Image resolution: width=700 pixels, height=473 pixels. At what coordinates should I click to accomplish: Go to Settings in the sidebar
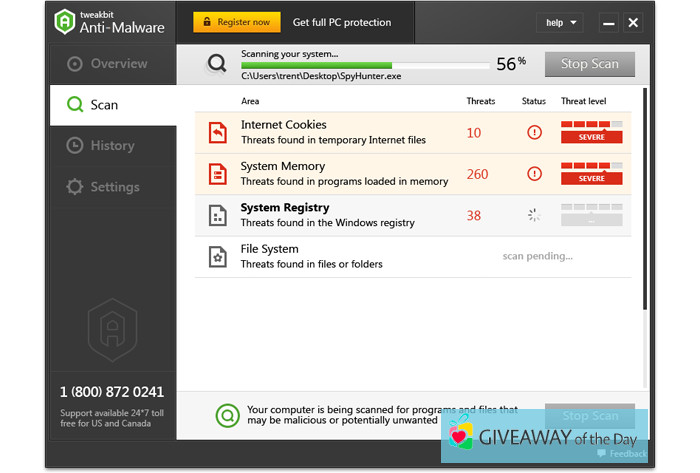pos(114,187)
